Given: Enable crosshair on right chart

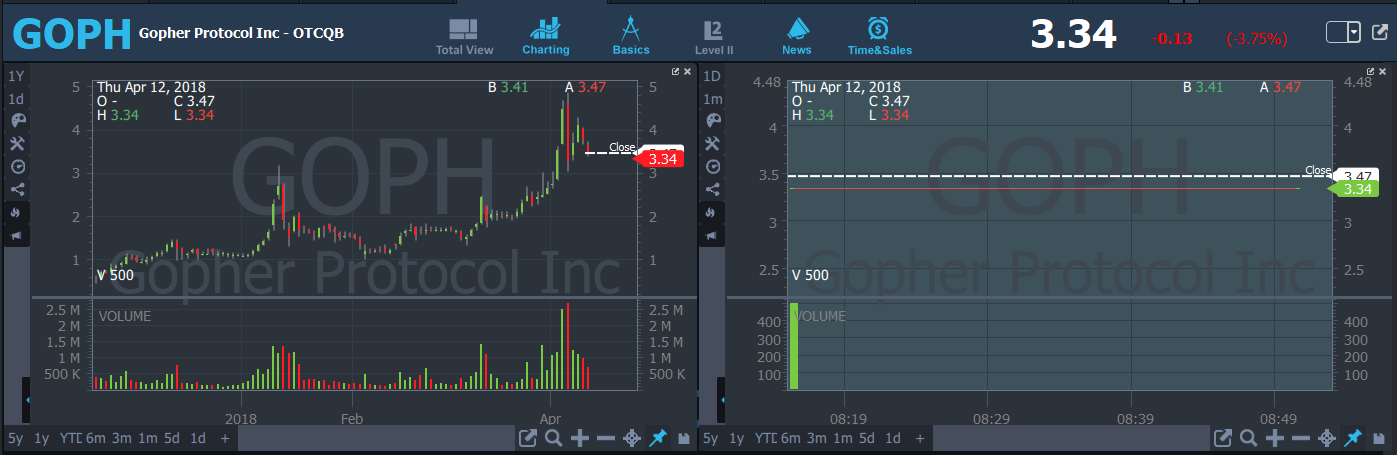Looking at the screenshot, I should [1326, 438].
